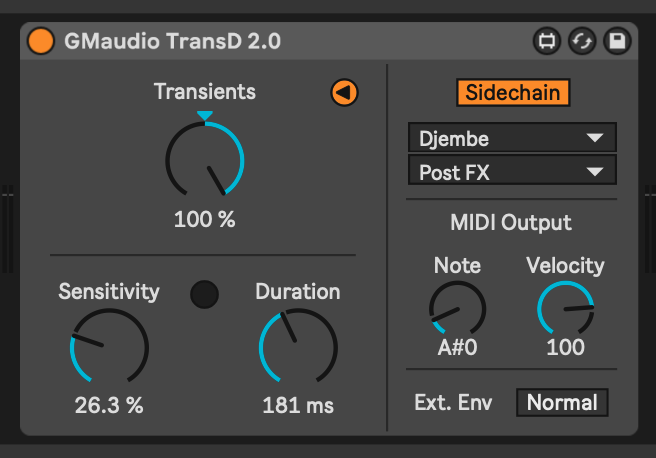The width and height of the screenshot is (656, 458).
Task: Click the MIDI Output section label
Action: [511, 222]
